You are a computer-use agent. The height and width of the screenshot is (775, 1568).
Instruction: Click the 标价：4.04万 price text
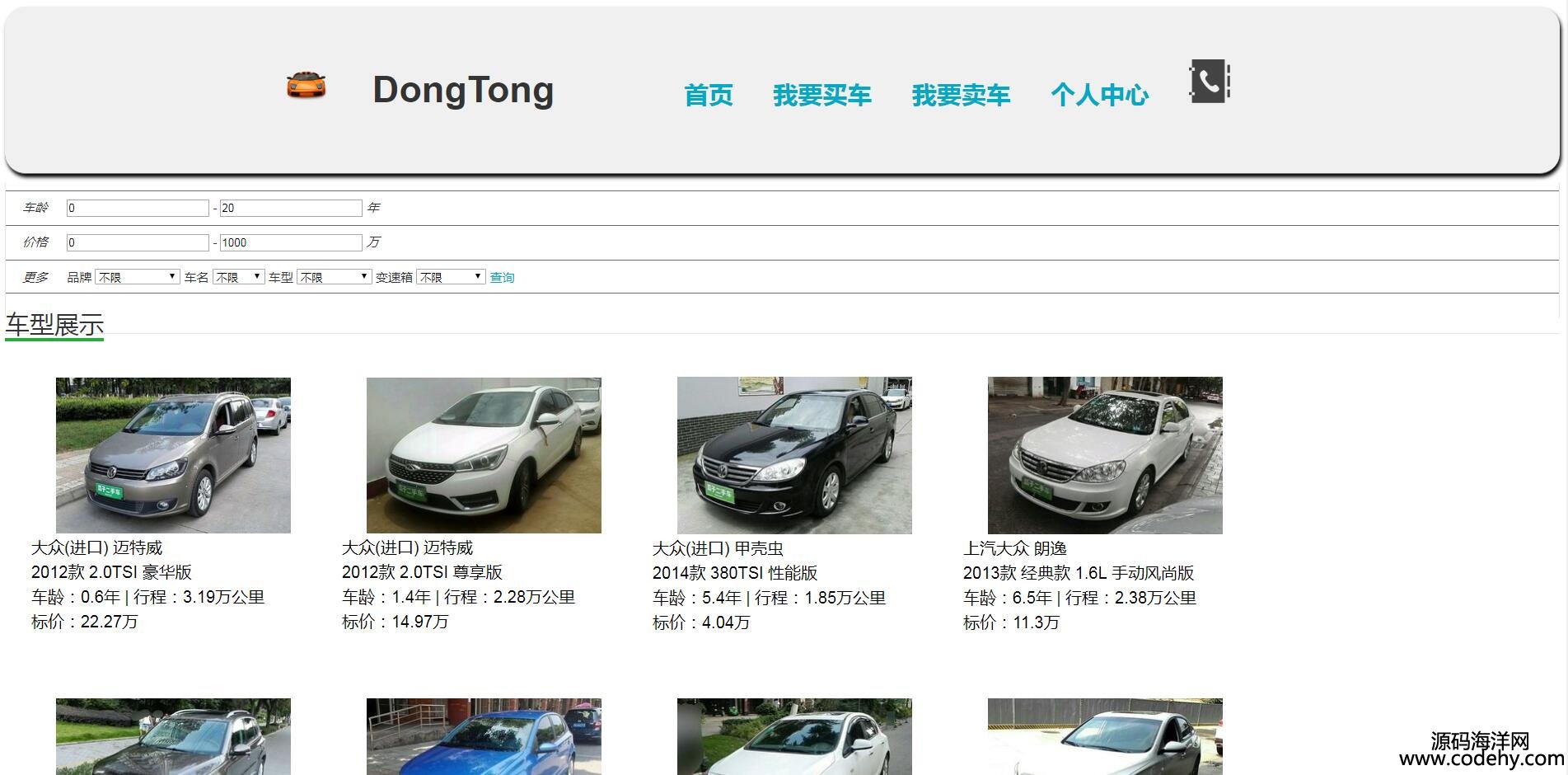pos(701,622)
